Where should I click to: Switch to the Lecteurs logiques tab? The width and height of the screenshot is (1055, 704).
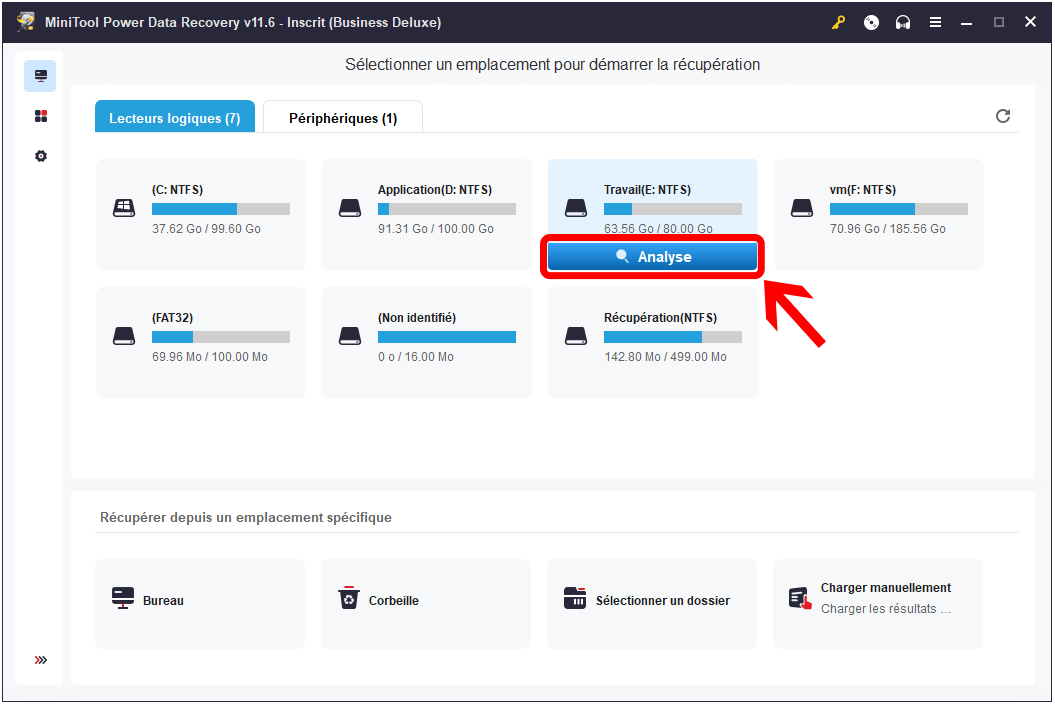tap(175, 118)
